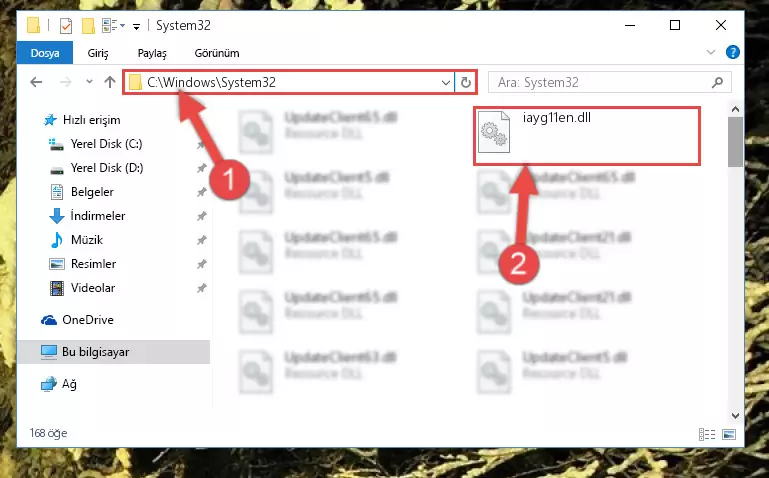Screen dimensions: 769x478
Task: Go up one folder level
Action: coord(110,82)
